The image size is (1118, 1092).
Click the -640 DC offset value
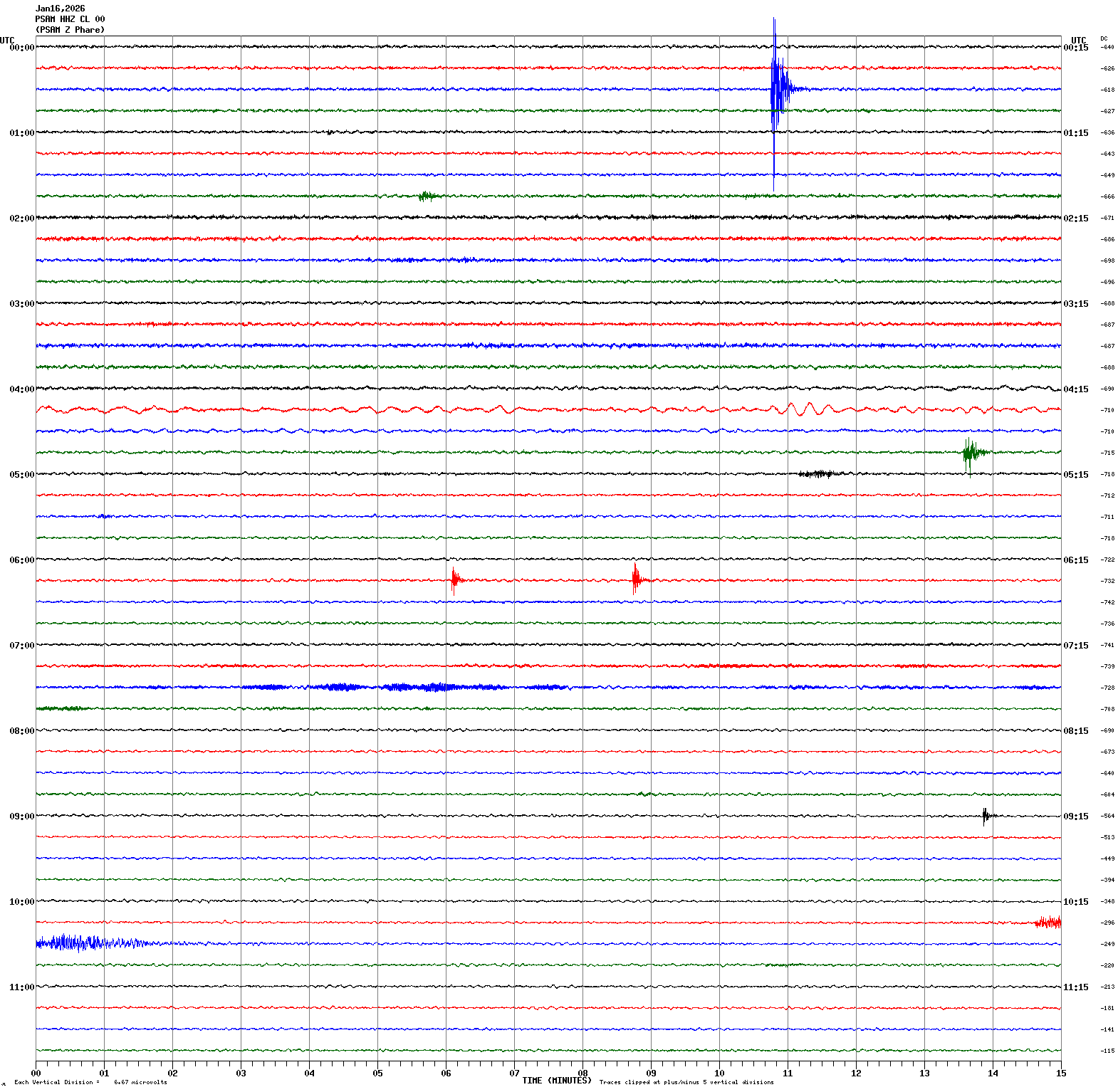click(x=1107, y=47)
